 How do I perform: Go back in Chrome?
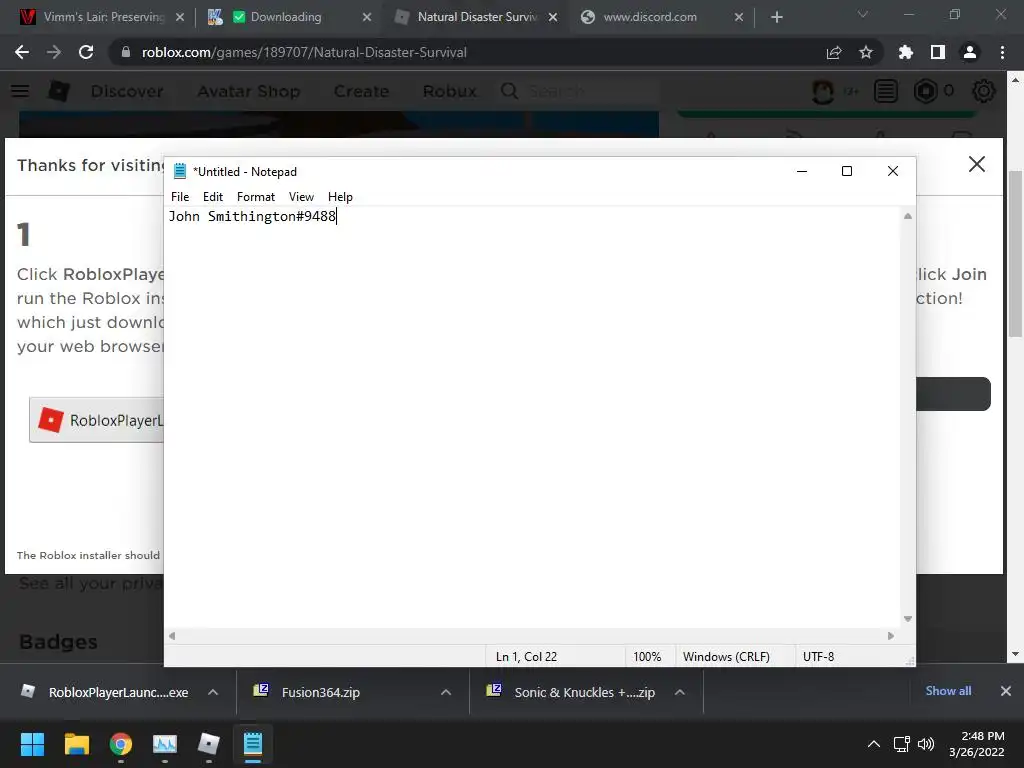(x=22, y=52)
